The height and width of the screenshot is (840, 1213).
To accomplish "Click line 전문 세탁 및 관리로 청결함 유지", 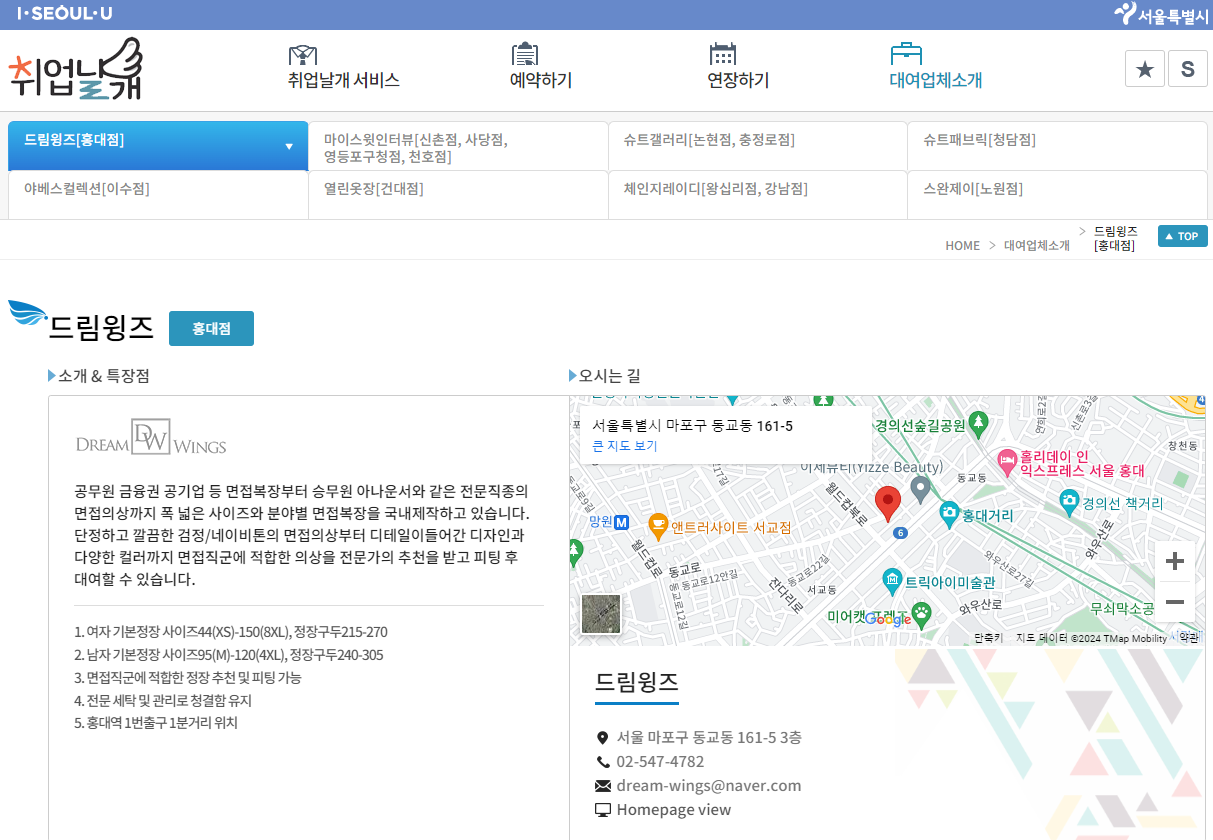I will click(x=163, y=701).
